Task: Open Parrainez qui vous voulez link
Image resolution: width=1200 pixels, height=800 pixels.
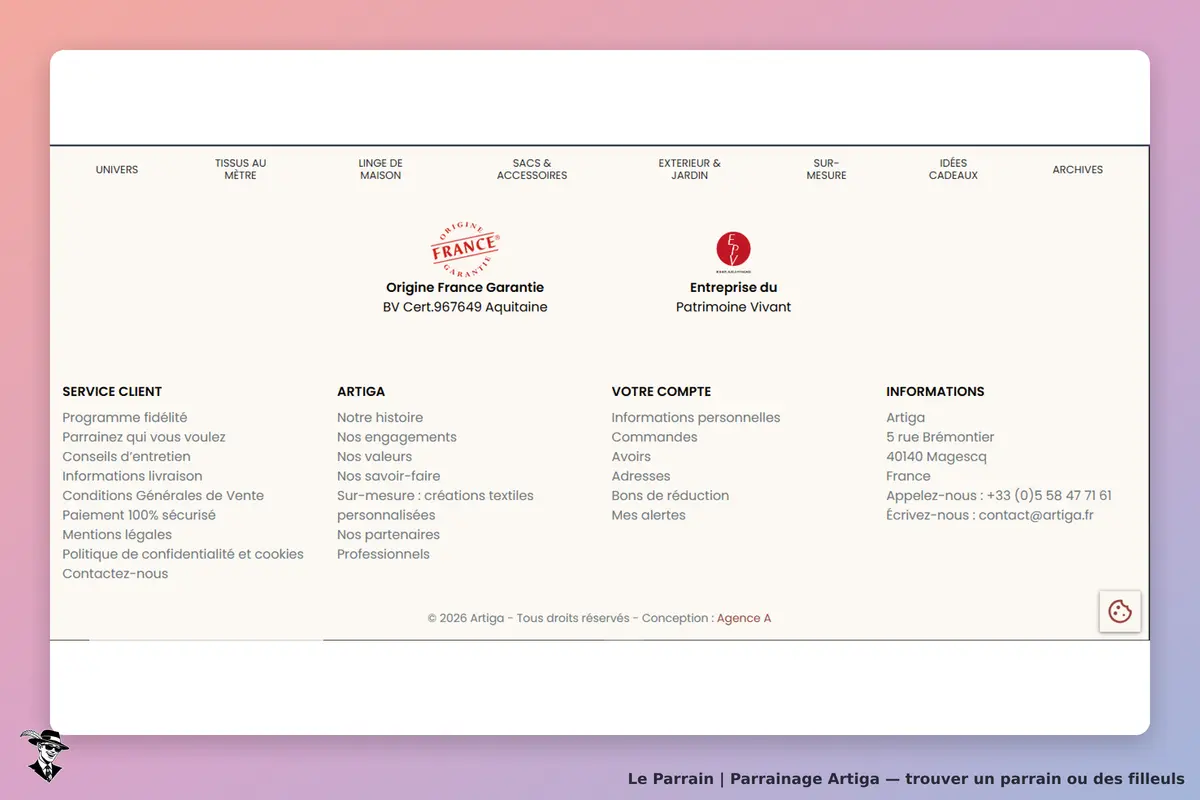Action: [144, 437]
